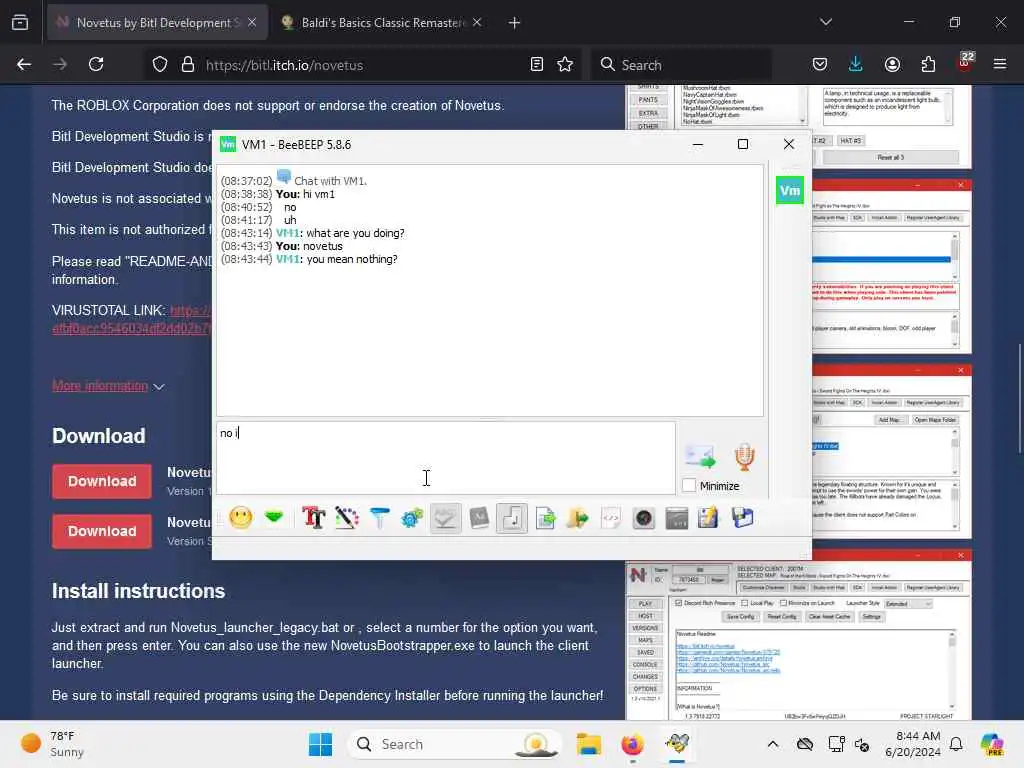Send a file using the document arrow icon
The height and width of the screenshot is (768, 1024).
coord(545,519)
